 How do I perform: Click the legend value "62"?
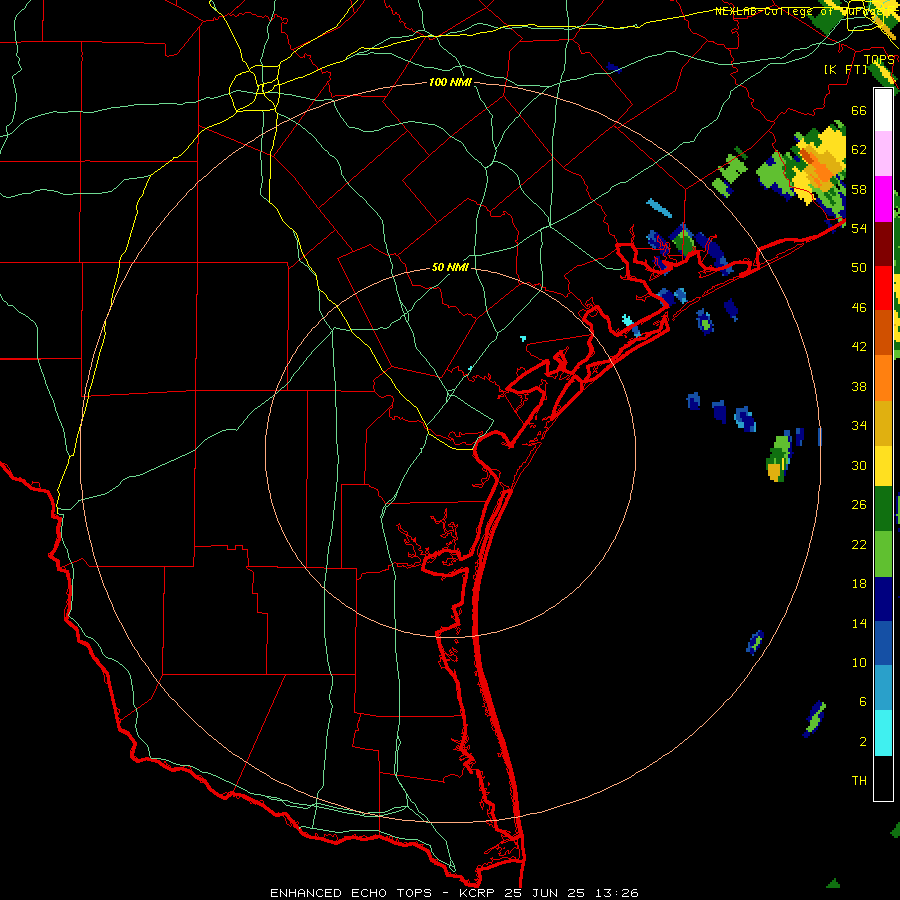[x=859, y=150]
